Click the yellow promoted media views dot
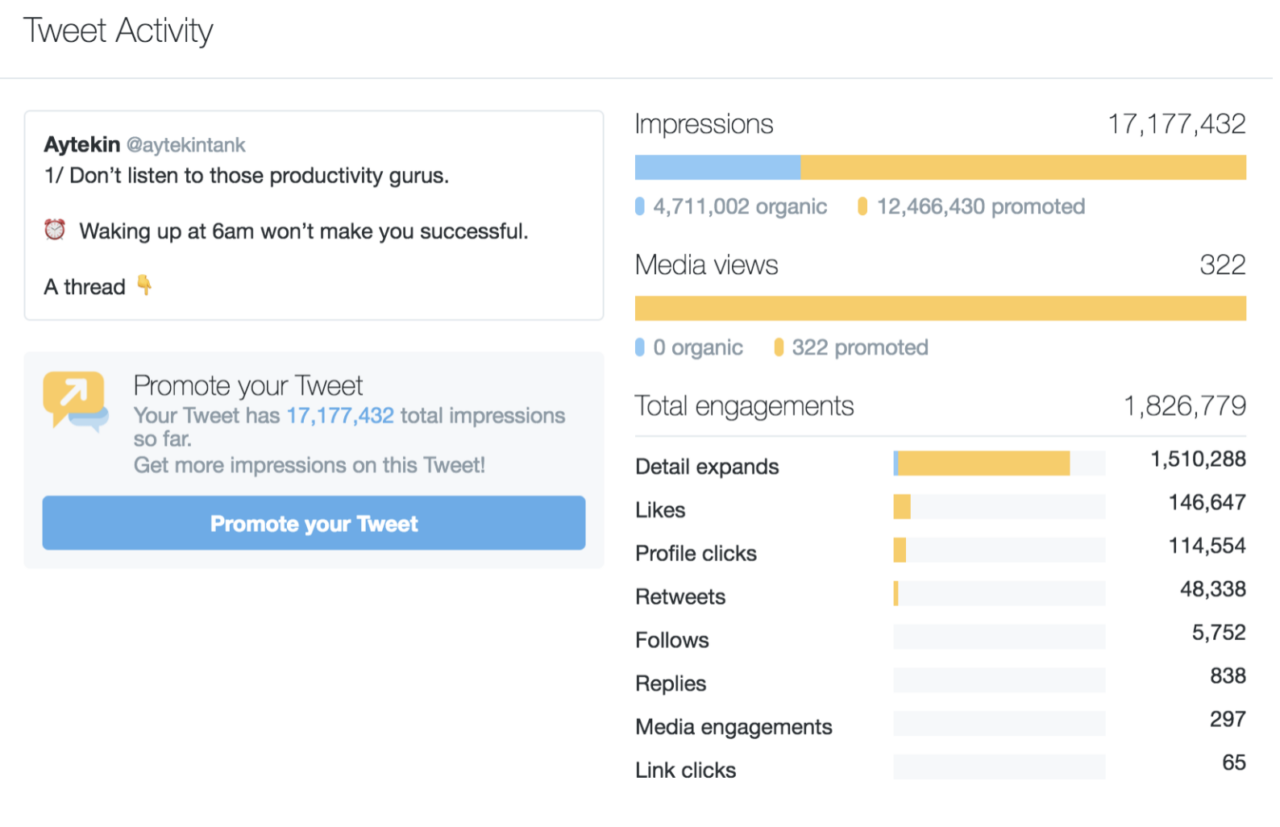The width and height of the screenshot is (1280, 827). 779,348
